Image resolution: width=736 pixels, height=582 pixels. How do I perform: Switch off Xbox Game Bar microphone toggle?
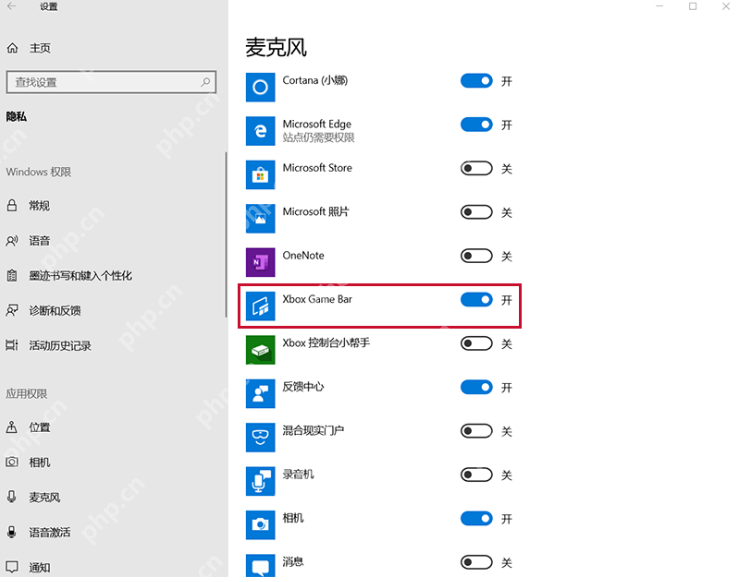click(476, 299)
